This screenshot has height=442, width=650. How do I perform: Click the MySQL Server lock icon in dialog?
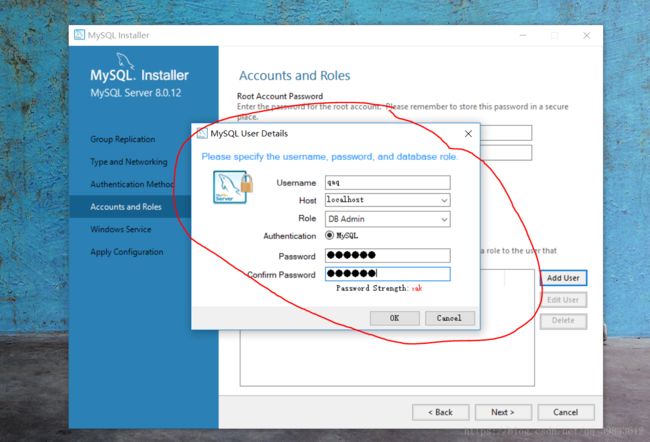[x=233, y=187]
